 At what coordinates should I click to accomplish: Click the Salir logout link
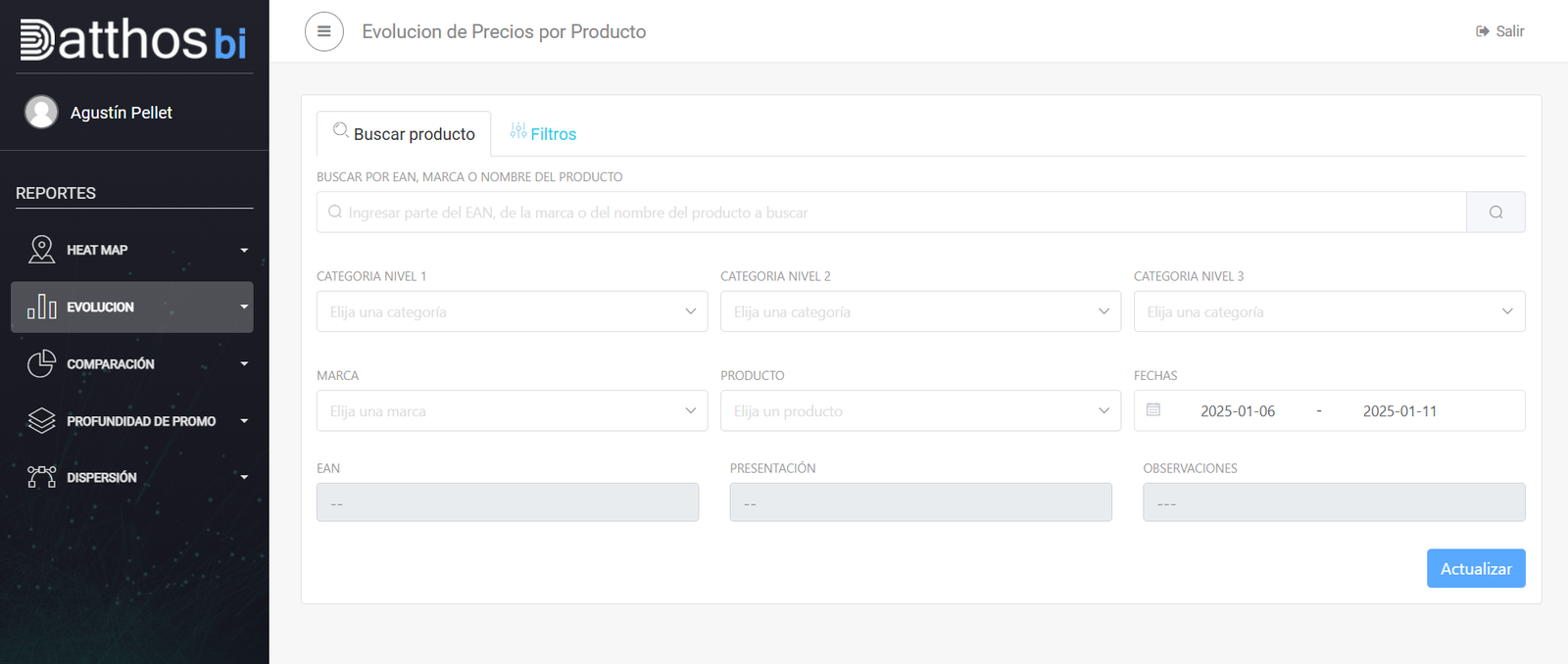[x=1499, y=31]
